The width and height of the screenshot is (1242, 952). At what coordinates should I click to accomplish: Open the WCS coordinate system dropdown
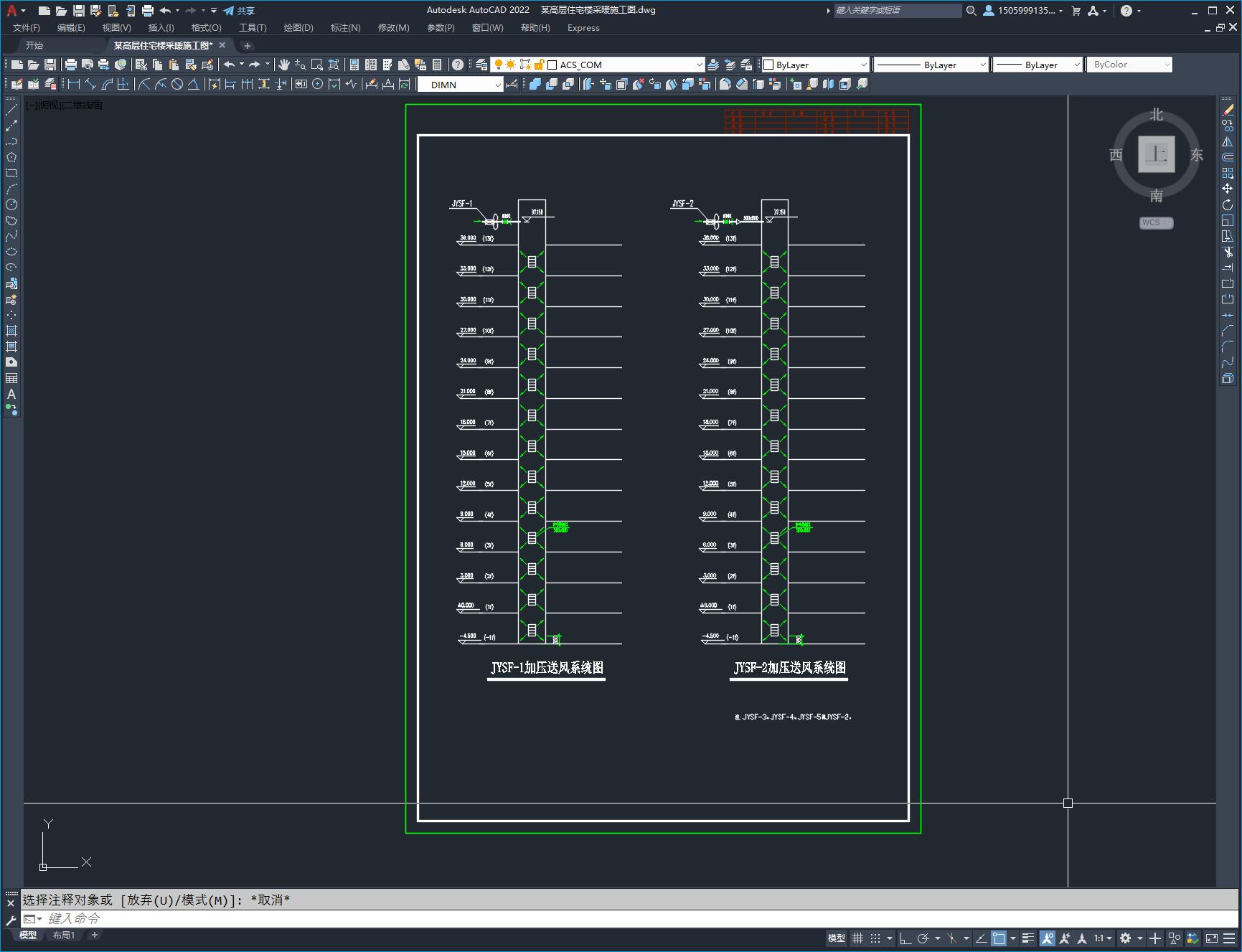[x=1156, y=222]
